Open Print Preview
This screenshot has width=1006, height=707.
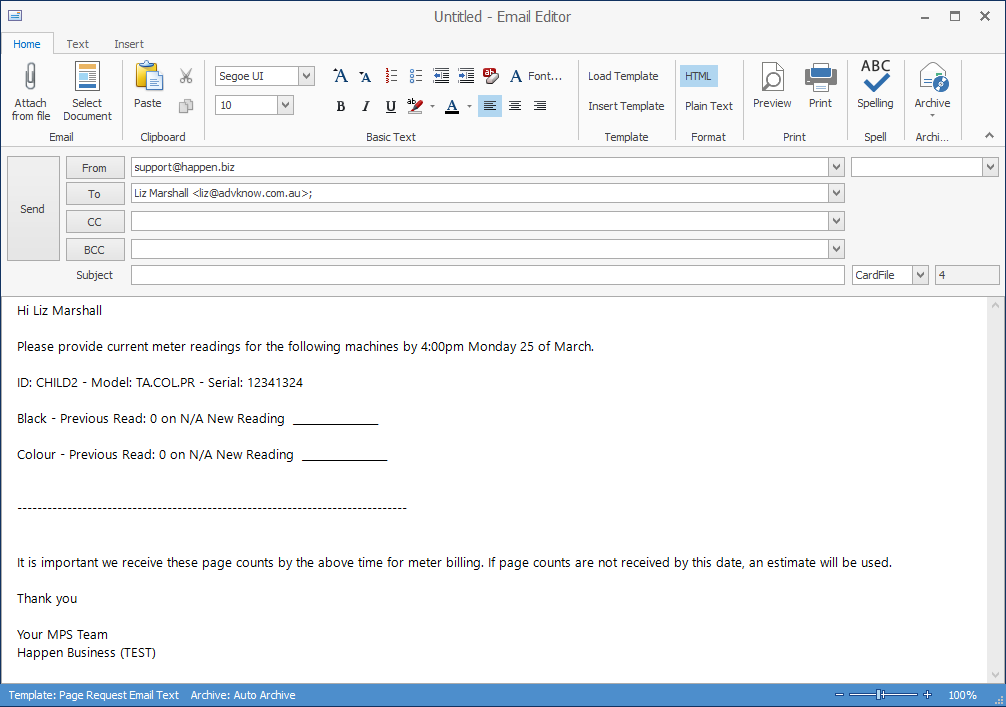click(x=770, y=88)
